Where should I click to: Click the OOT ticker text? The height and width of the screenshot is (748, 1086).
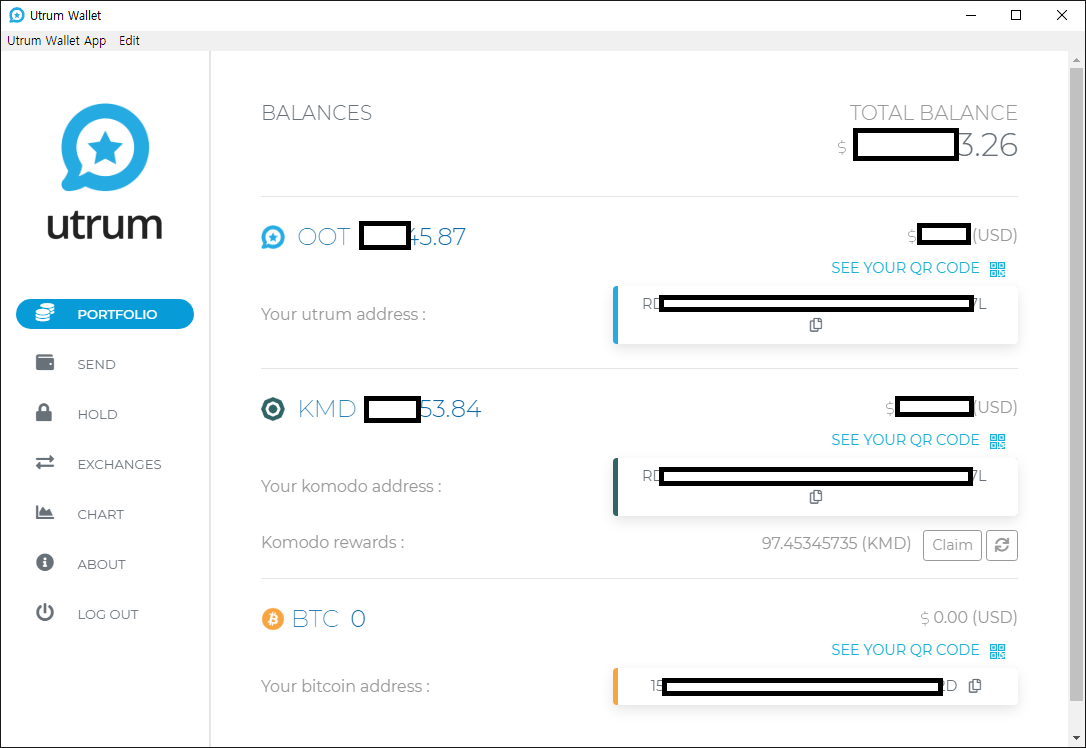coord(324,237)
